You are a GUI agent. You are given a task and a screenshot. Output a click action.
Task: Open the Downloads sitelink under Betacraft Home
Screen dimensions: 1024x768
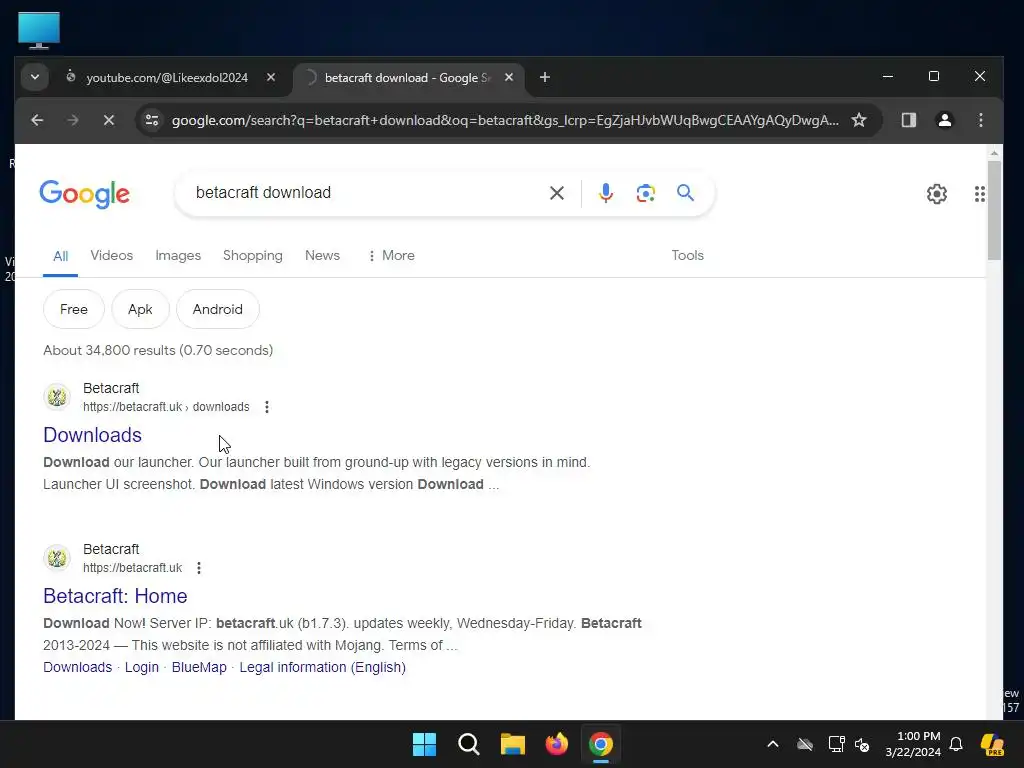[x=77, y=667]
